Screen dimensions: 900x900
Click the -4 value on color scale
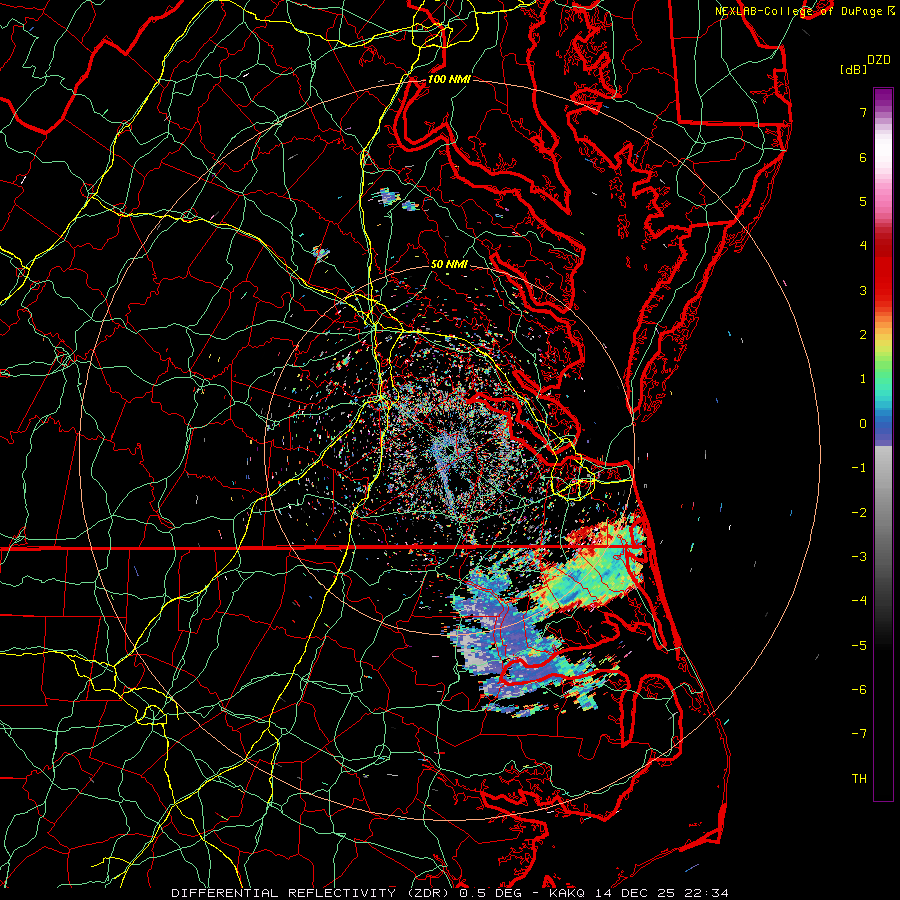(859, 600)
